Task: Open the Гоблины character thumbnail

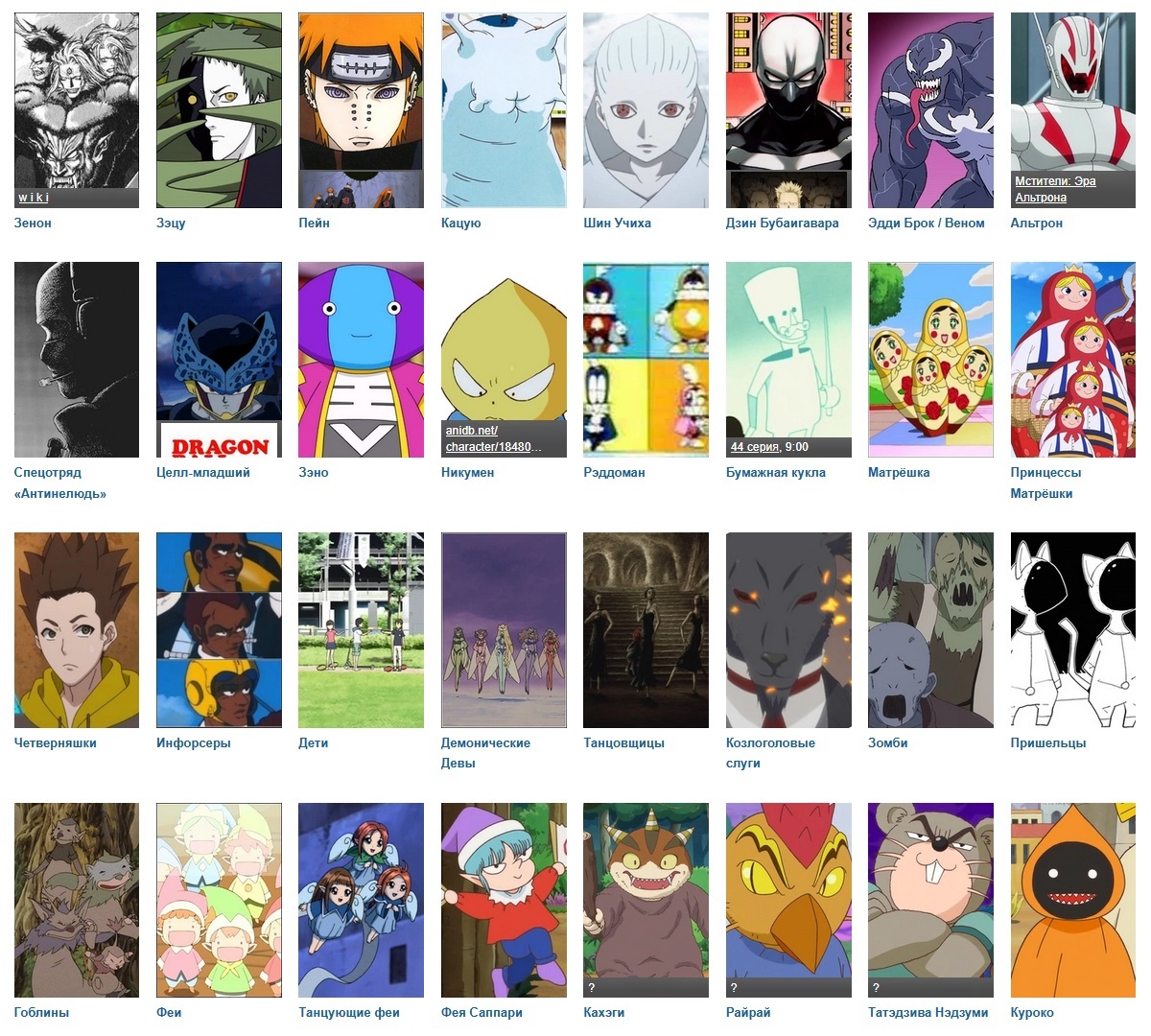Action: pyautogui.click(x=77, y=901)
